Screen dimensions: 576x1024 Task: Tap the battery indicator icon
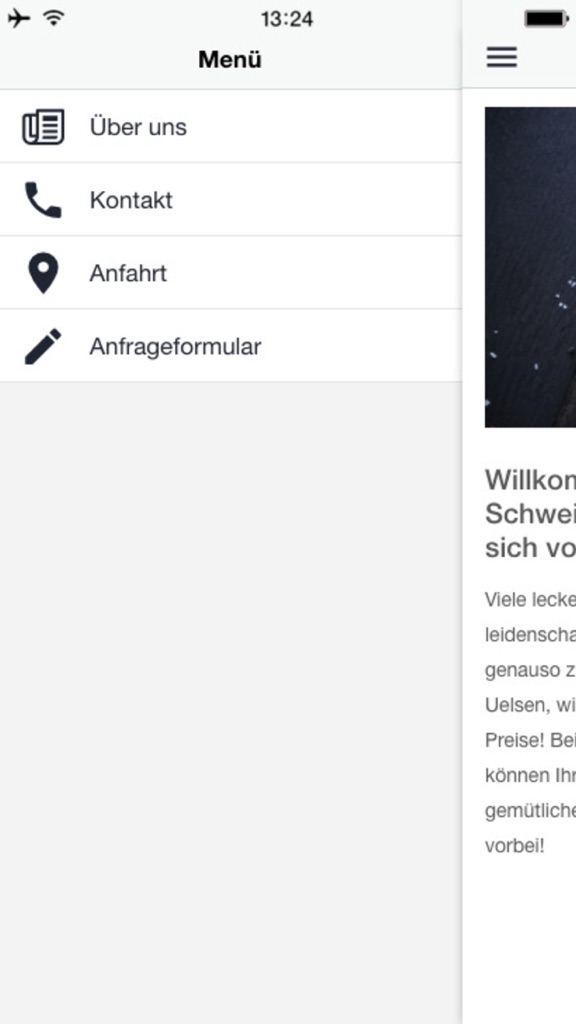pos(547,19)
